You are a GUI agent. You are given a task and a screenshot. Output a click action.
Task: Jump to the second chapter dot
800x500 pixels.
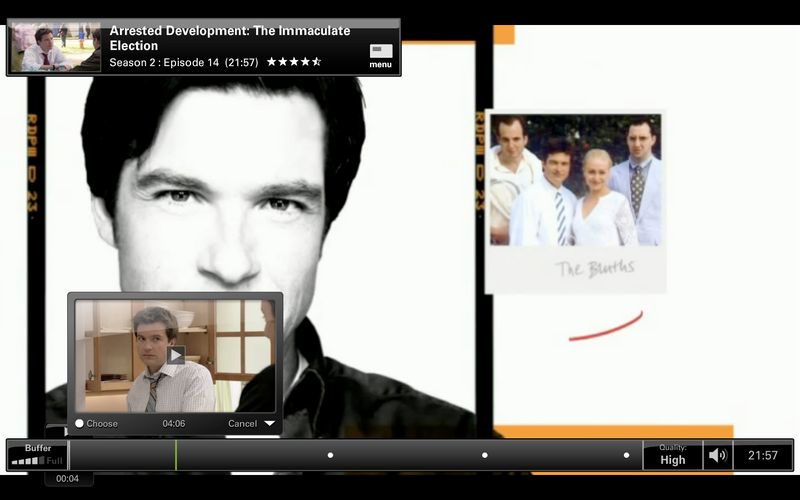pyautogui.click(x=485, y=455)
